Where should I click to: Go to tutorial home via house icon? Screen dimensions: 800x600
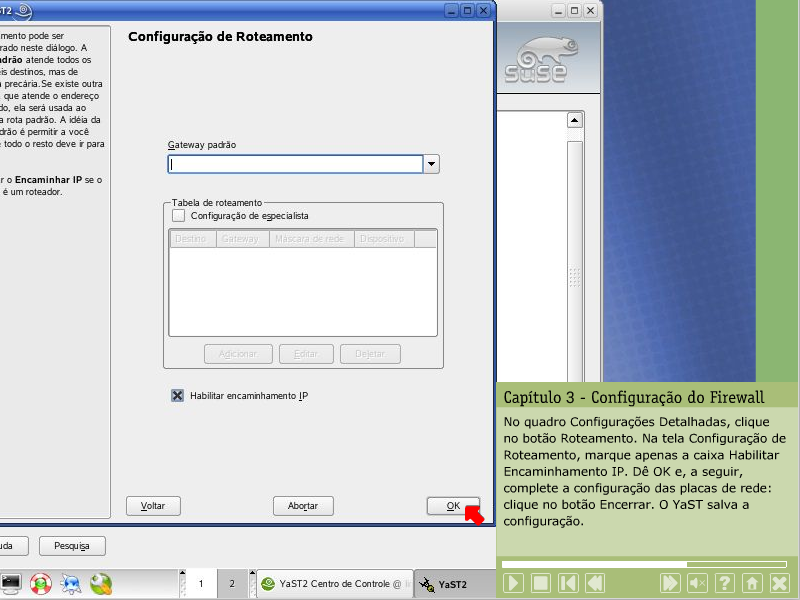pos(752,583)
